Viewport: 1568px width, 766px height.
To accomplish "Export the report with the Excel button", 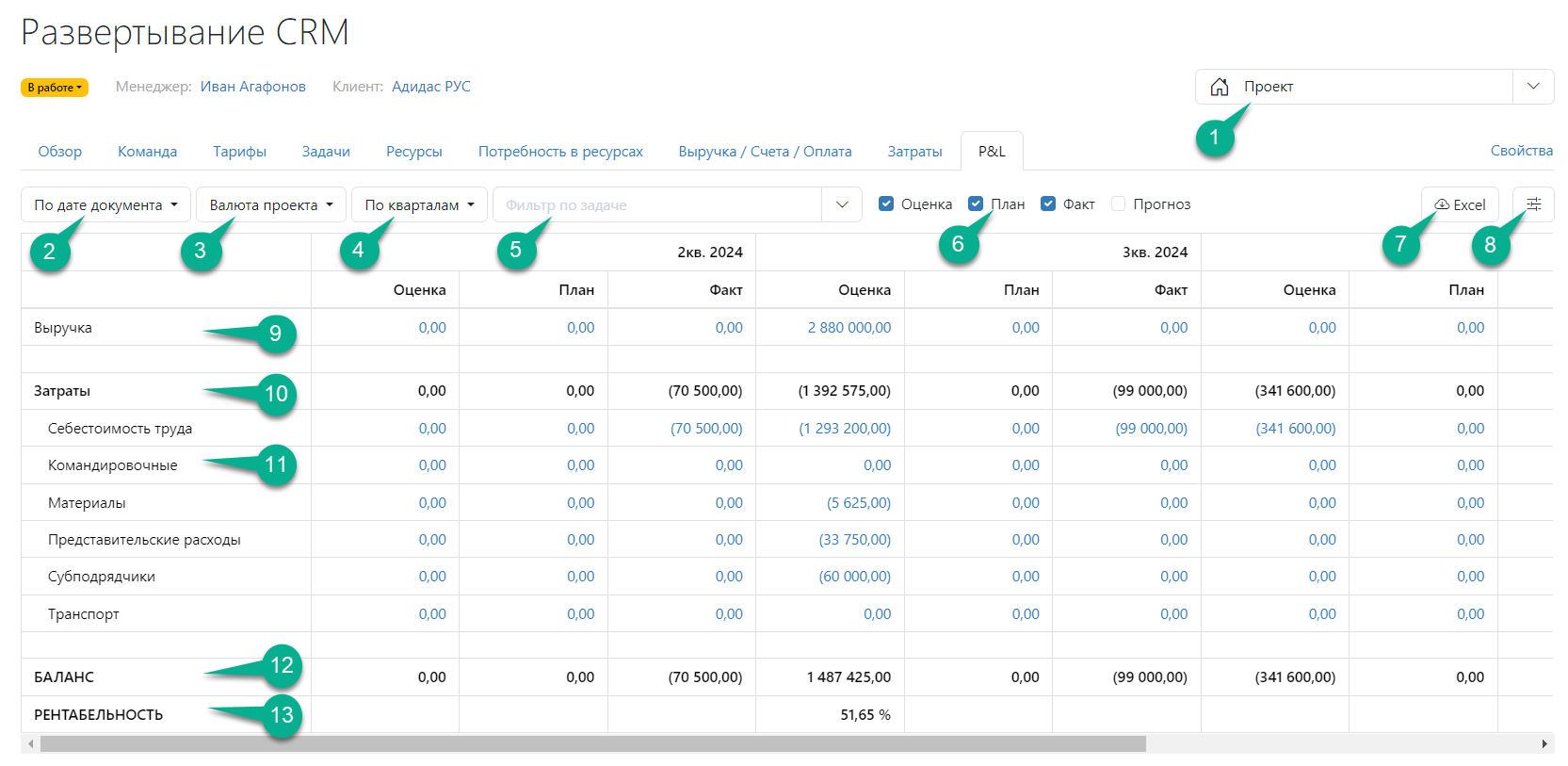I will 1460,204.
